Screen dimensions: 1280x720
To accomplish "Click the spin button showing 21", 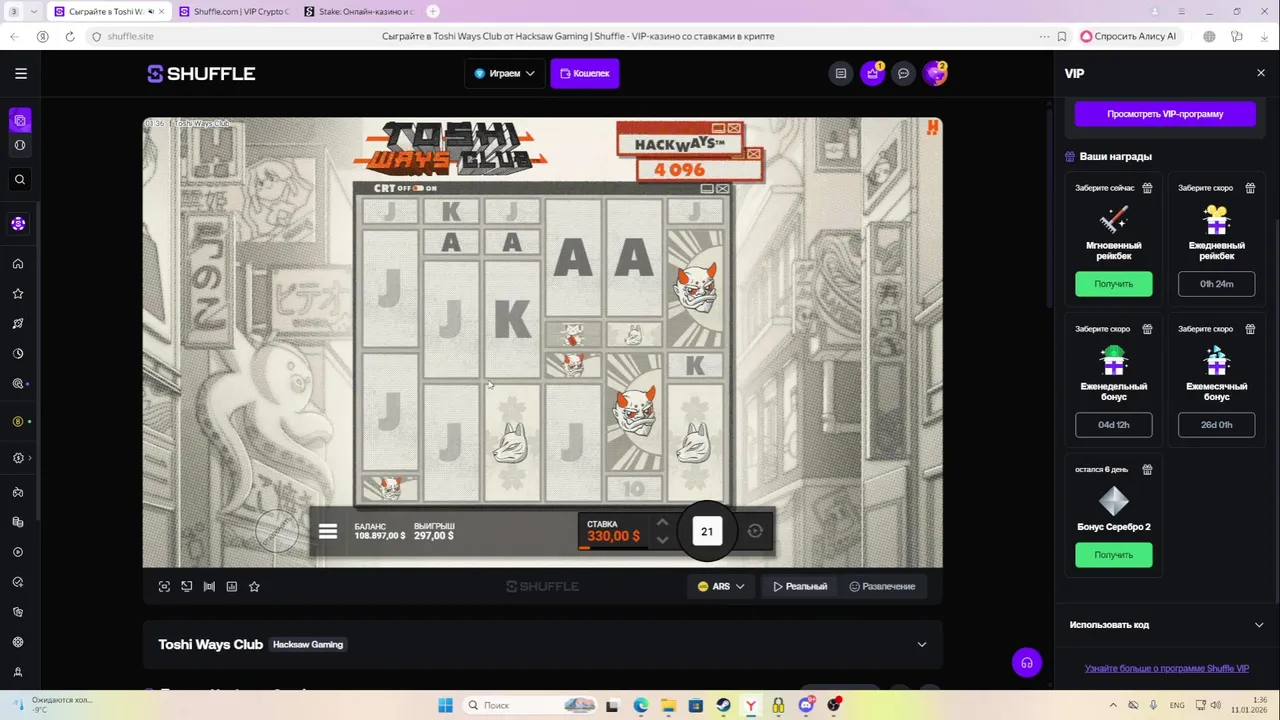I will click(x=707, y=531).
